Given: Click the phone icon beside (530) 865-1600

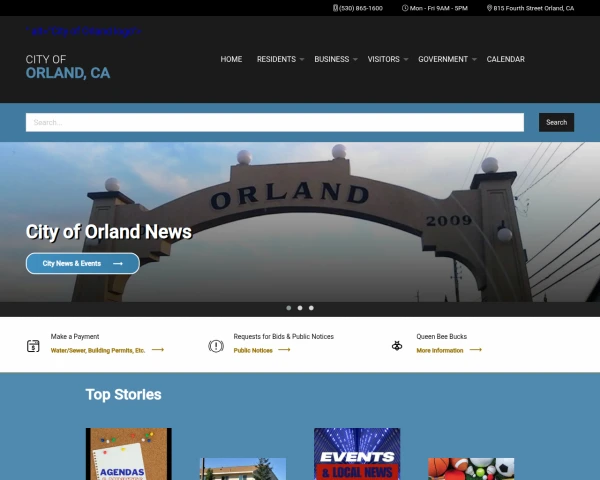Looking at the screenshot, I should coord(335,8).
